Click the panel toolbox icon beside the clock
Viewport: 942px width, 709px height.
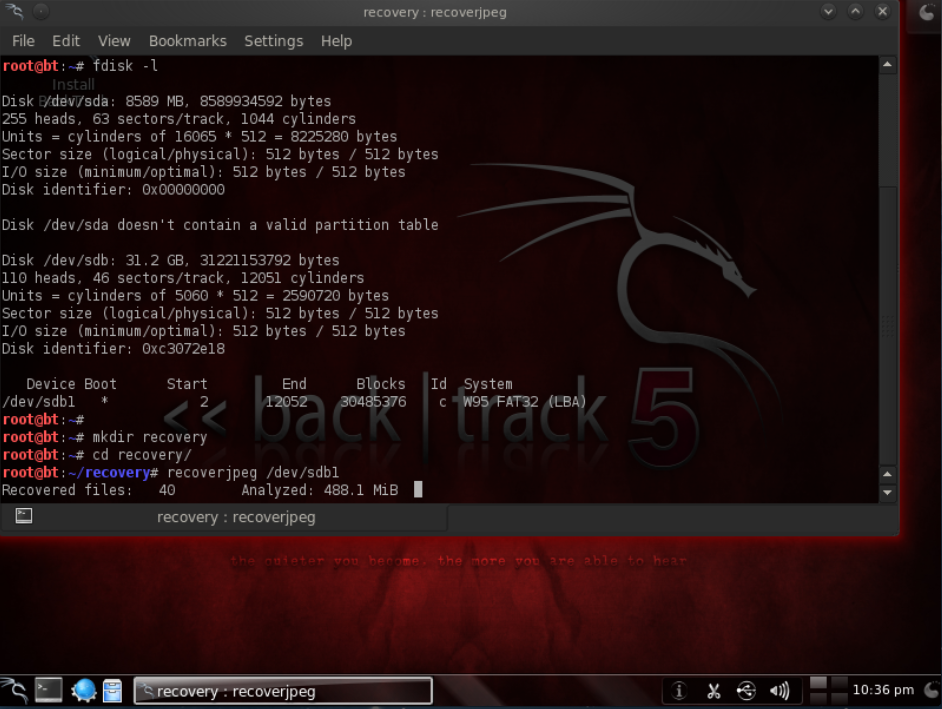(x=931, y=690)
